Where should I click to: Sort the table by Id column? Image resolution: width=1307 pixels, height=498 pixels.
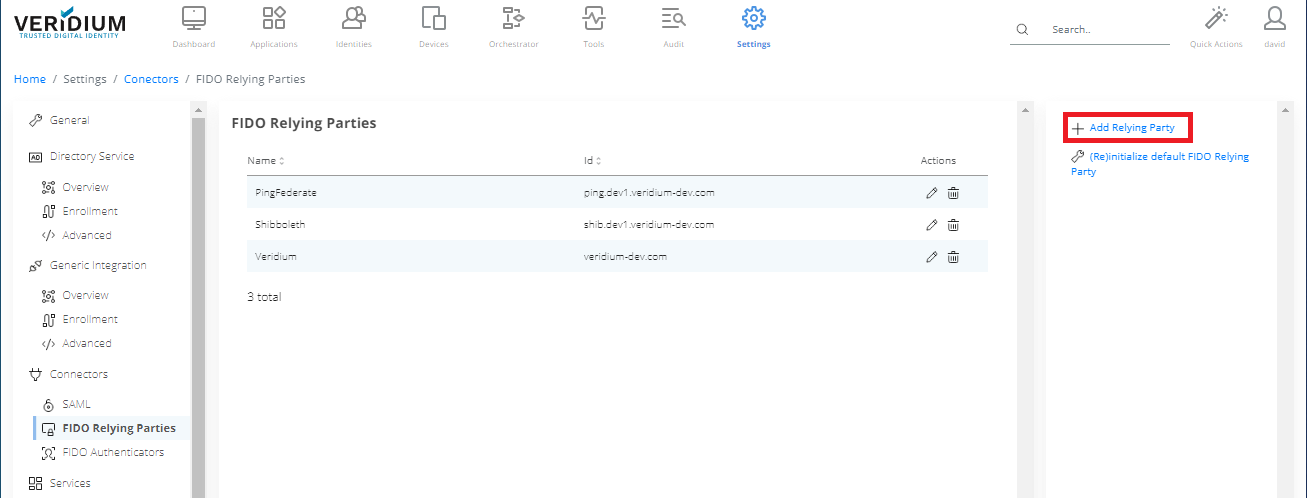point(592,161)
